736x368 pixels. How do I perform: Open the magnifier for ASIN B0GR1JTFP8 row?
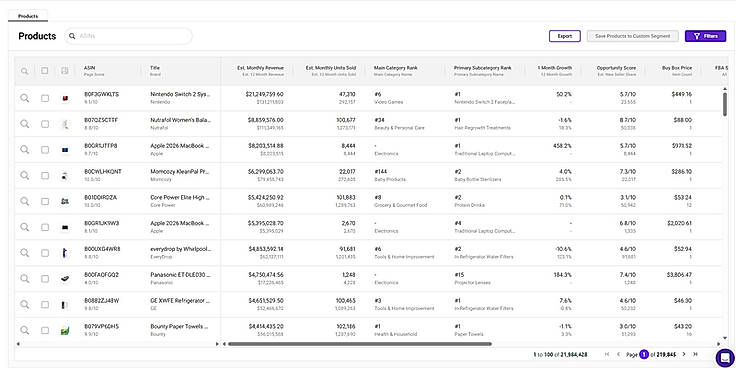tap(24, 149)
